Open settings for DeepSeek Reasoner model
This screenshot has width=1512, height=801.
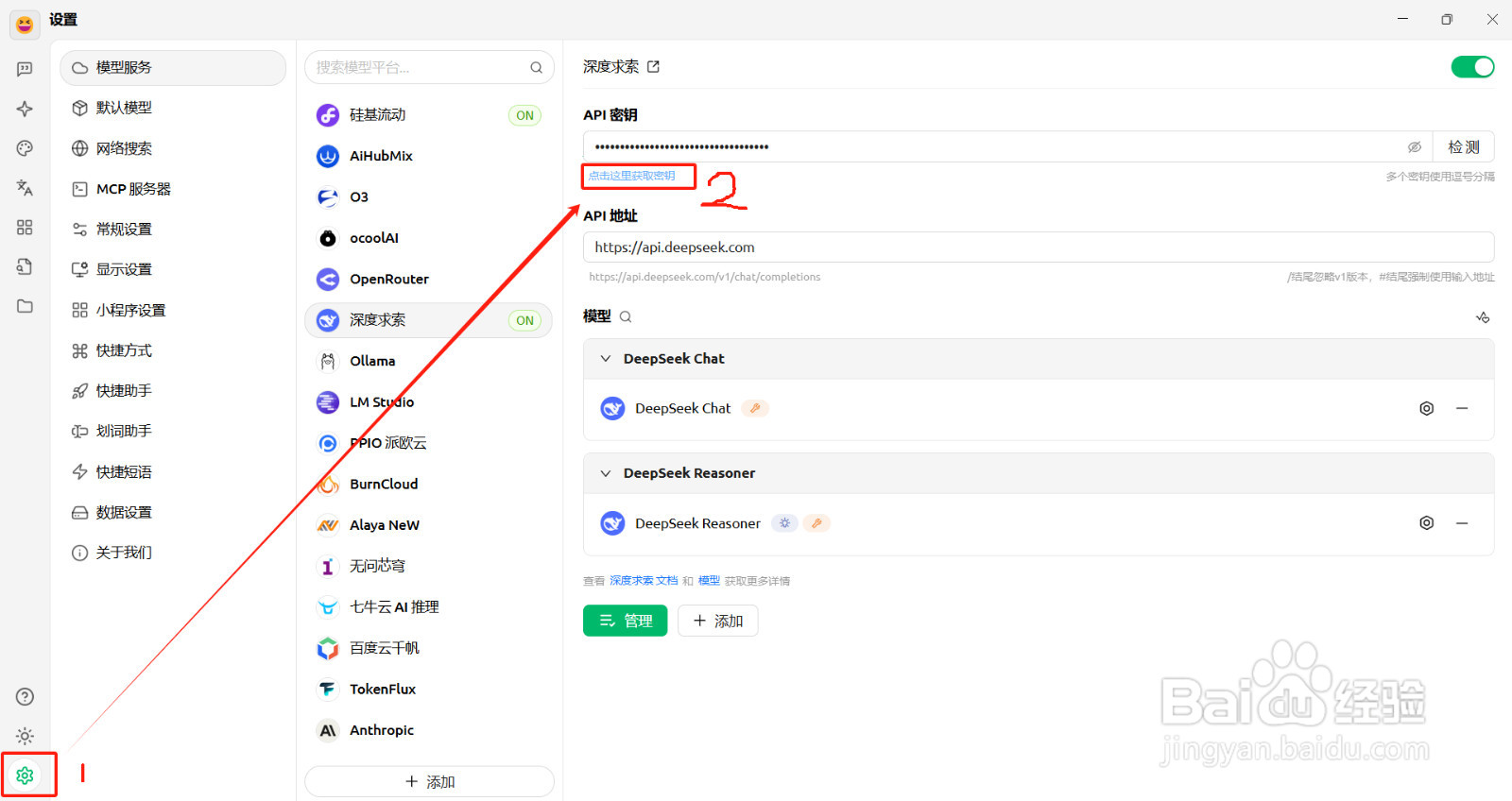[x=1427, y=523]
